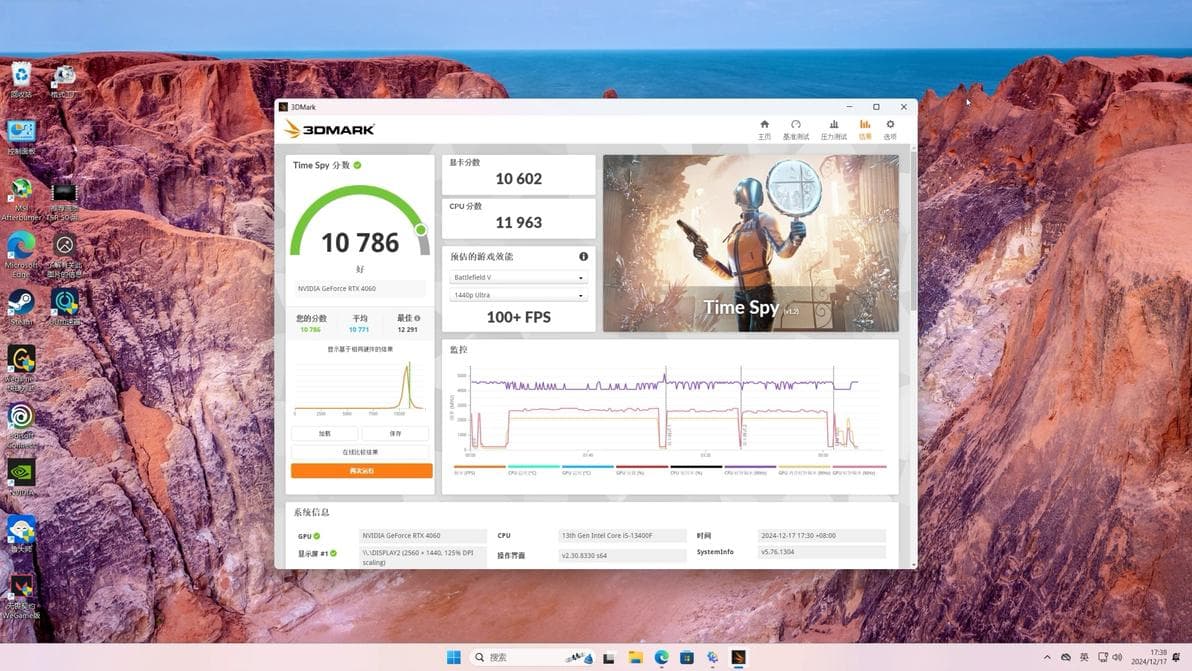The height and width of the screenshot is (671, 1192).
Task: Click the v2.30.8330 s64 interface version field
Action: click(622, 555)
